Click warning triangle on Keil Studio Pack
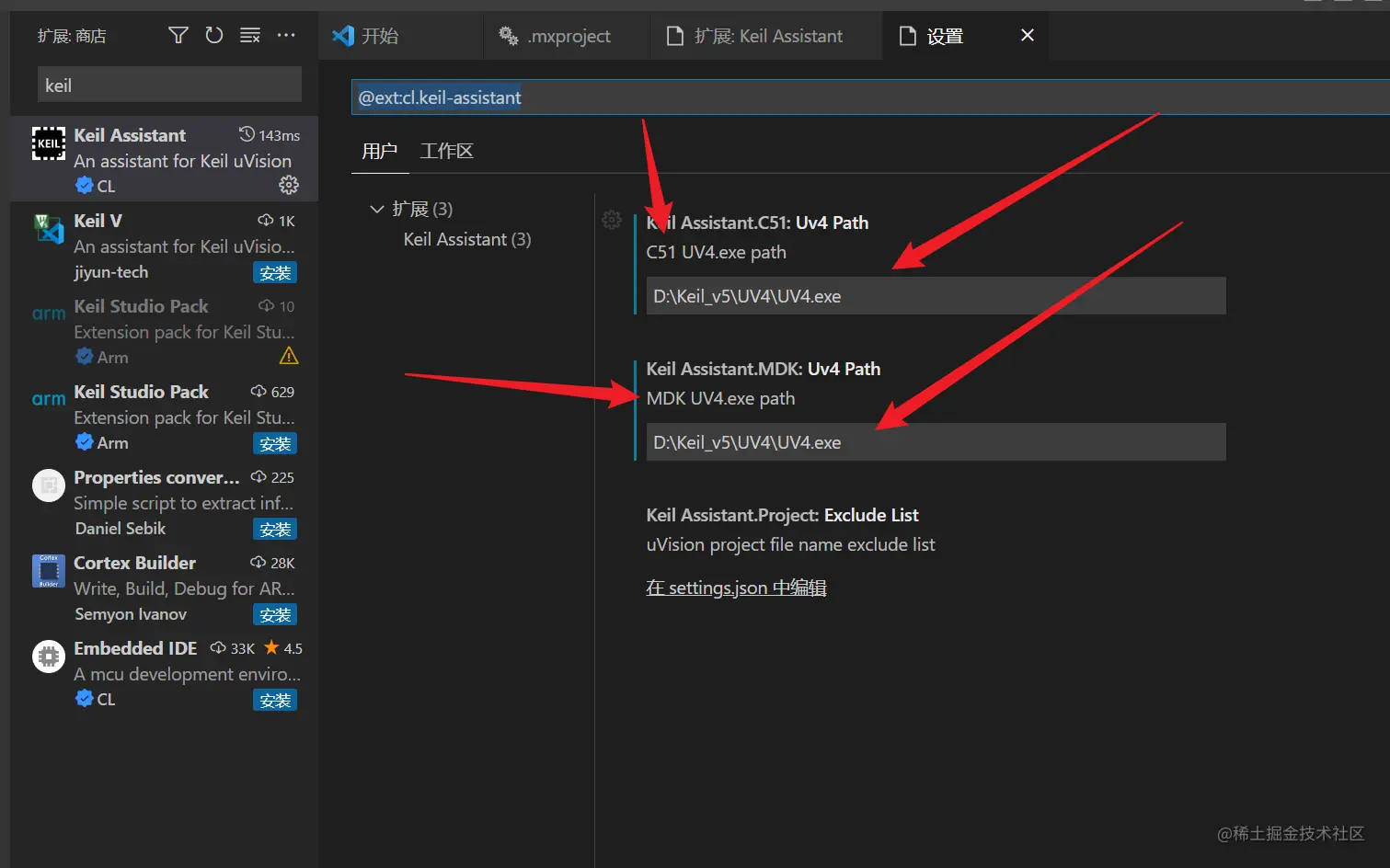The height and width of the screenshot is (868, 1390). coord(289,356)
